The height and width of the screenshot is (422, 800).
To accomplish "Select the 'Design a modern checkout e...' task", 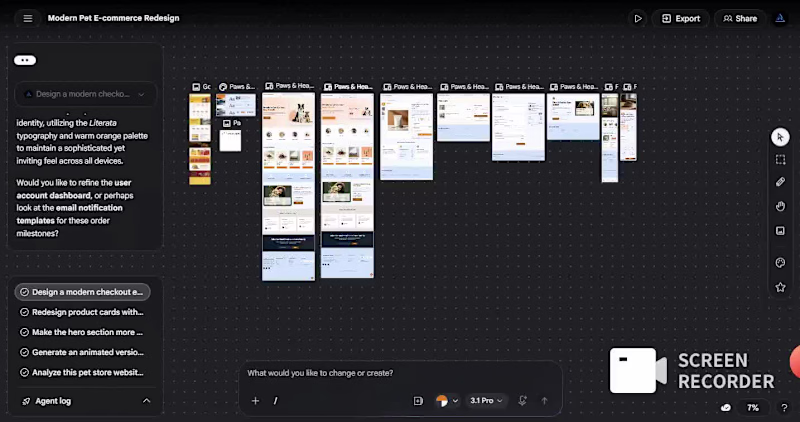I will [82, 292].
